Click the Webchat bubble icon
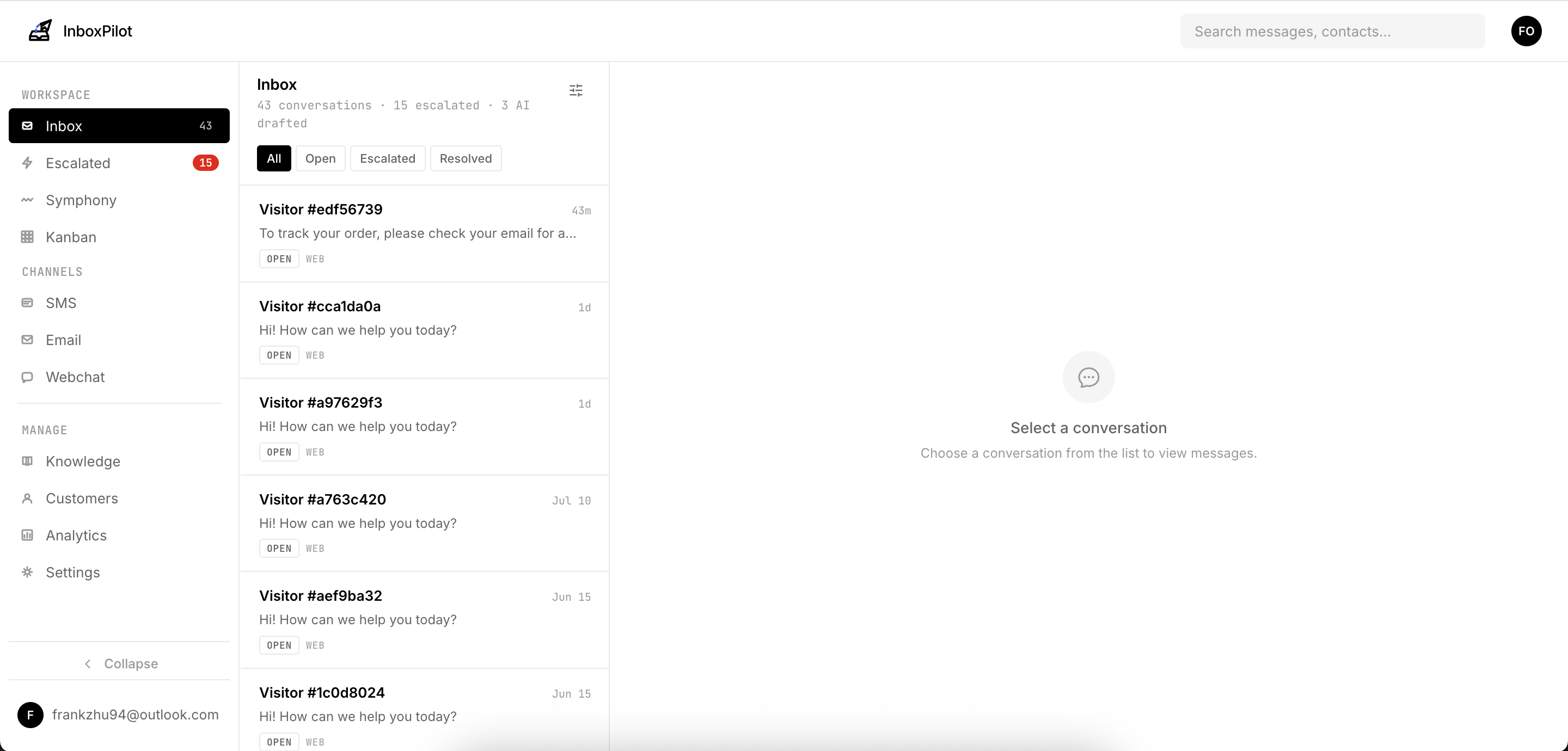Viewport: 1568px width, 751px height. pyautogui.click(x=27, y=377)
